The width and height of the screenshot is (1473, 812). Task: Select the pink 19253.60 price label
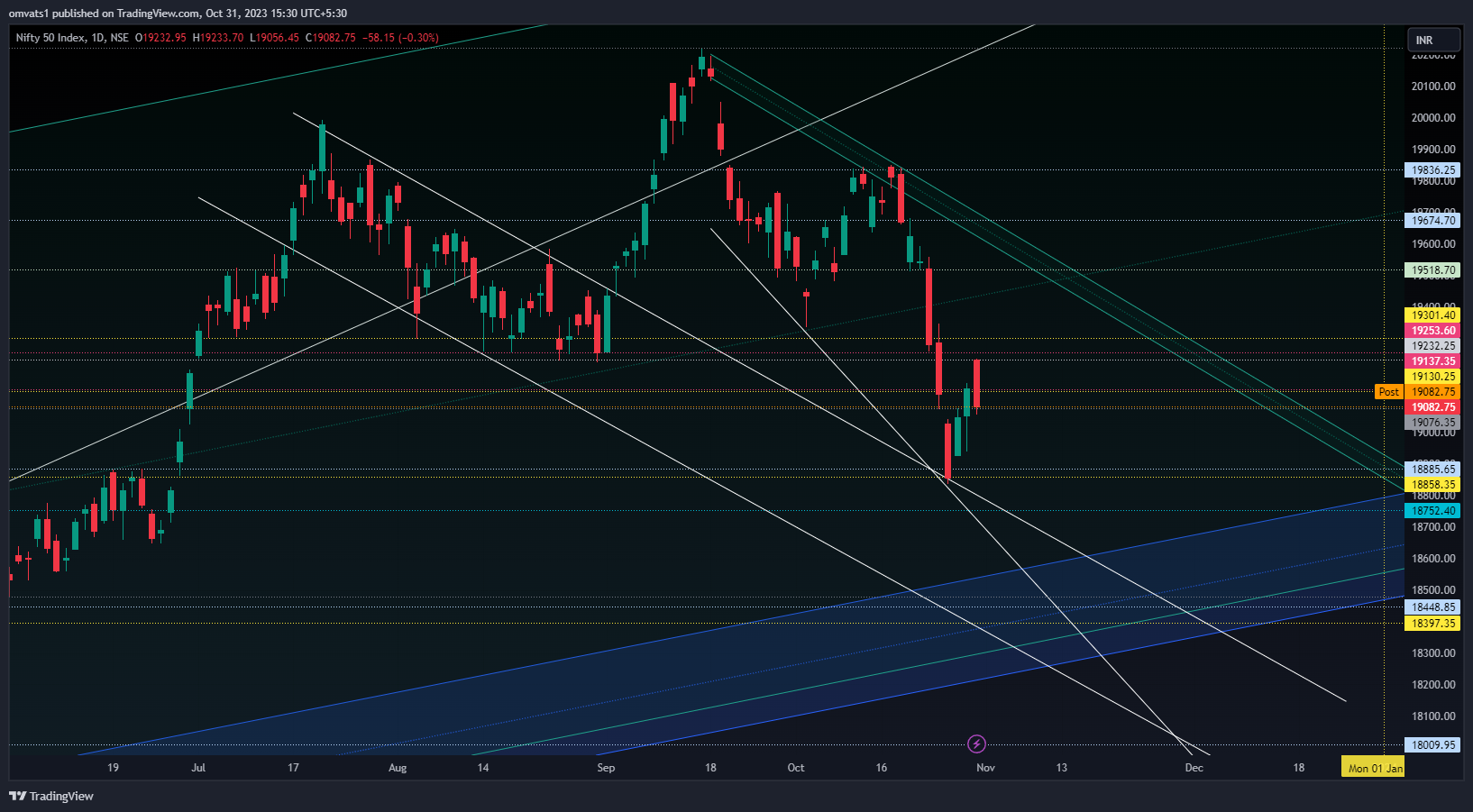point(1432,330)
